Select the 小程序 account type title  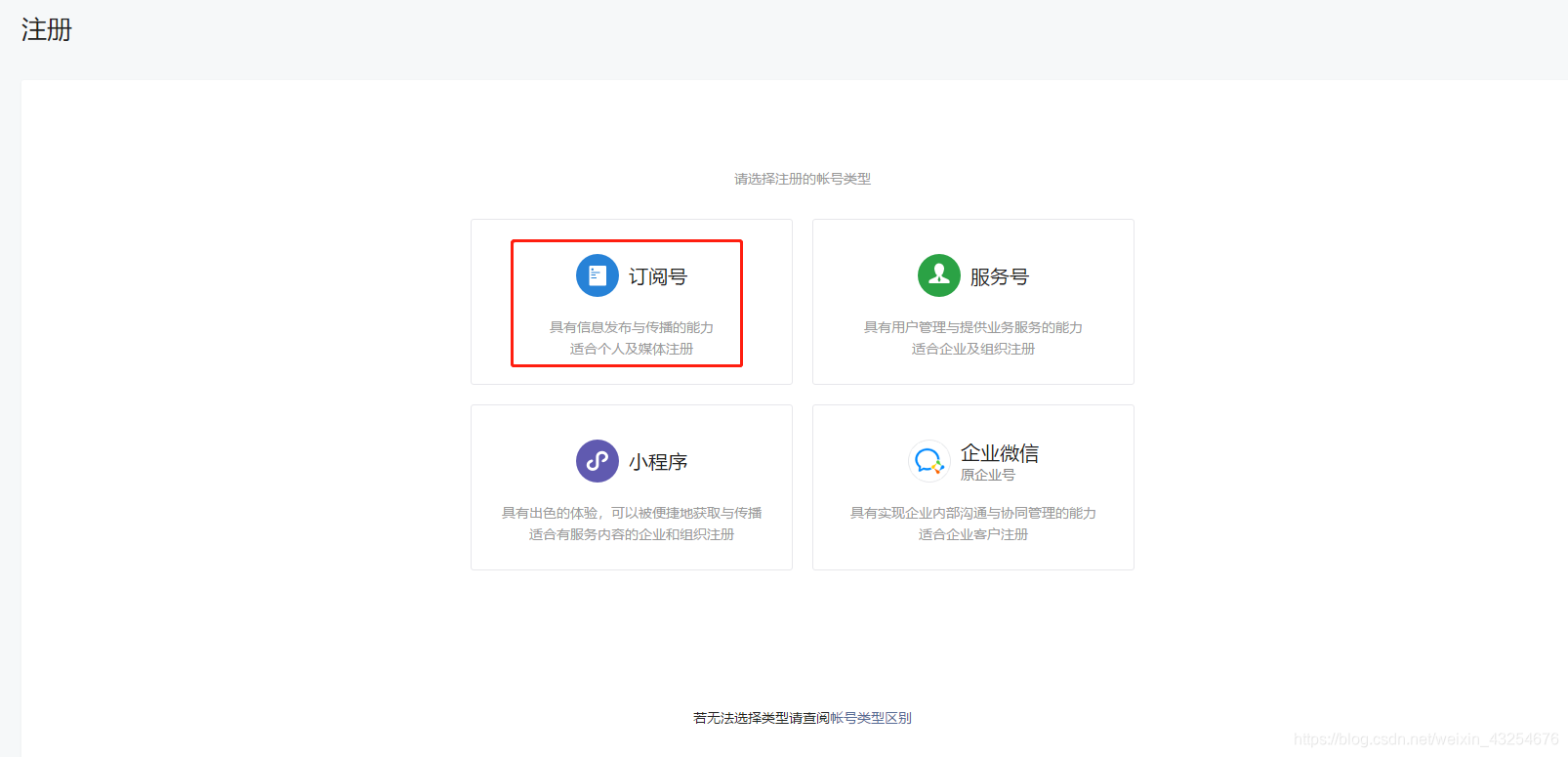tap(658, 462)
